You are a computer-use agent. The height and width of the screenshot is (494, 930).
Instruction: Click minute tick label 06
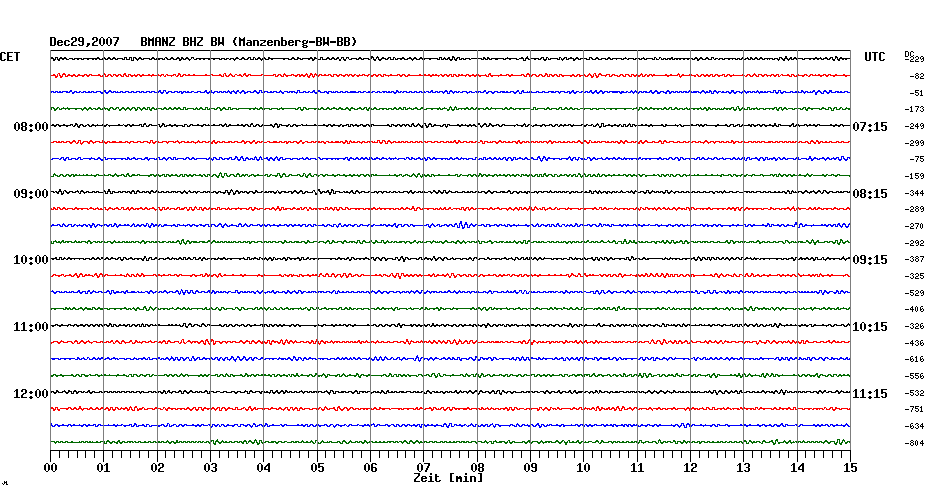coord(371,468)
